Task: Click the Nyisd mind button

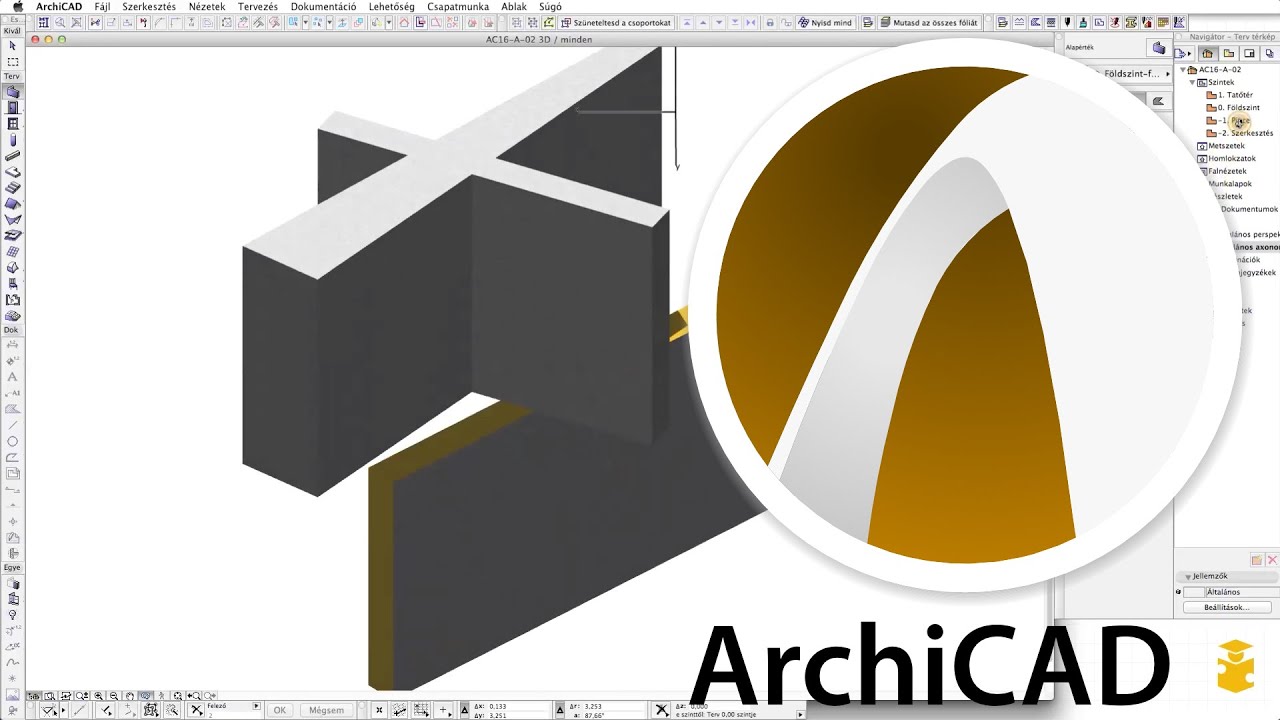Action: [824, 22]
